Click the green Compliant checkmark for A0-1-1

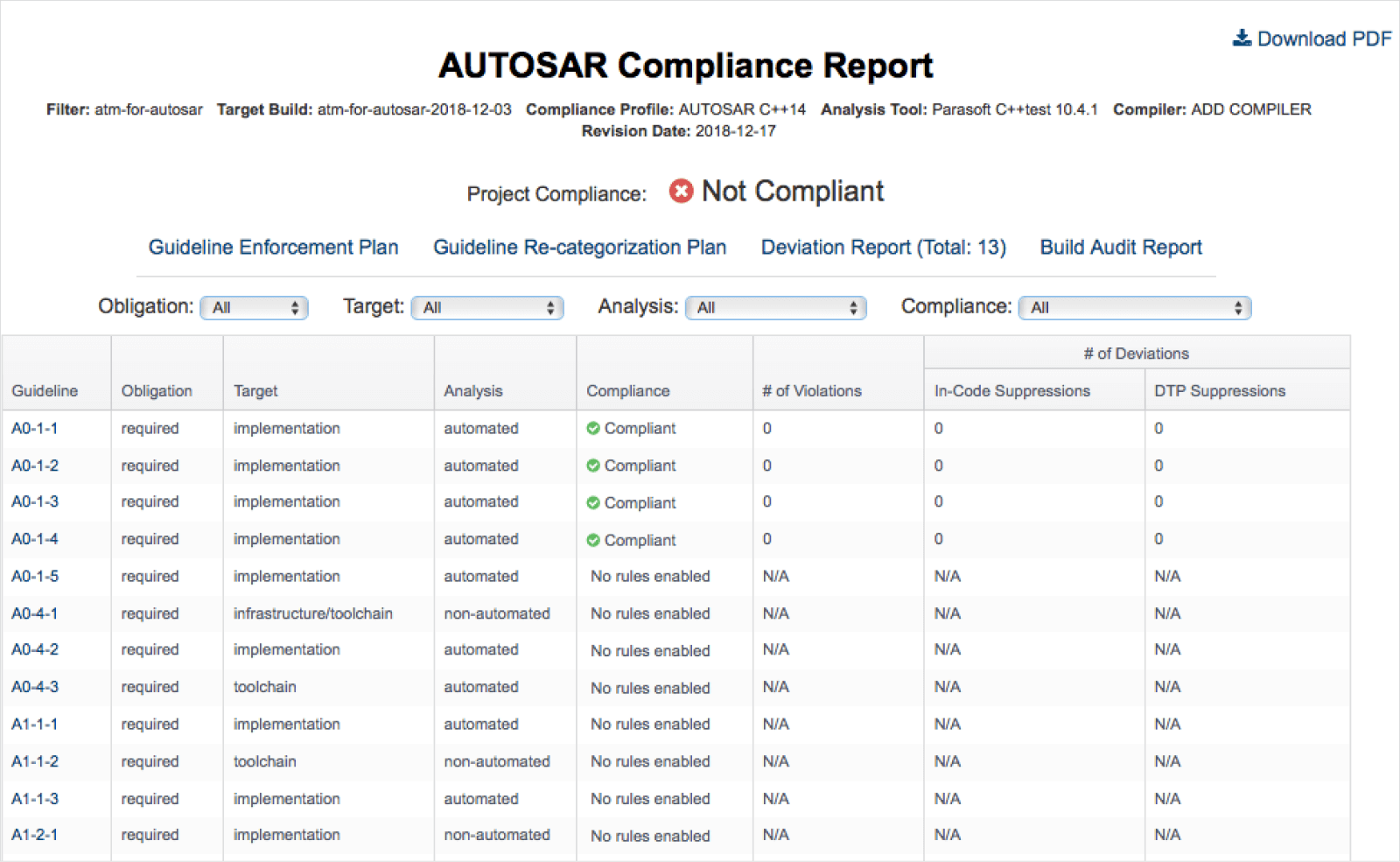click(593, 429)
